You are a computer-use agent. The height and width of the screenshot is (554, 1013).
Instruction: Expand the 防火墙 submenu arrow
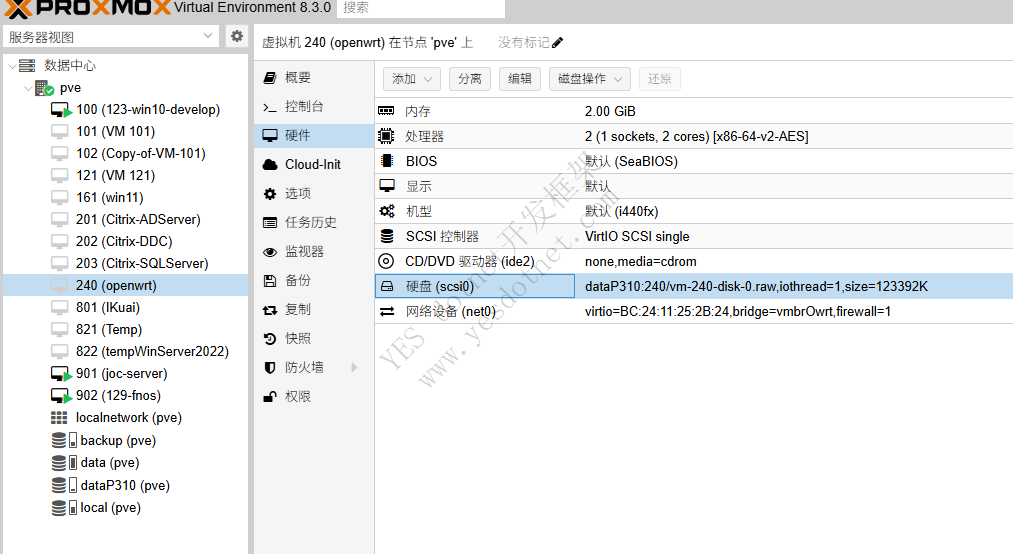pos(354,367)
